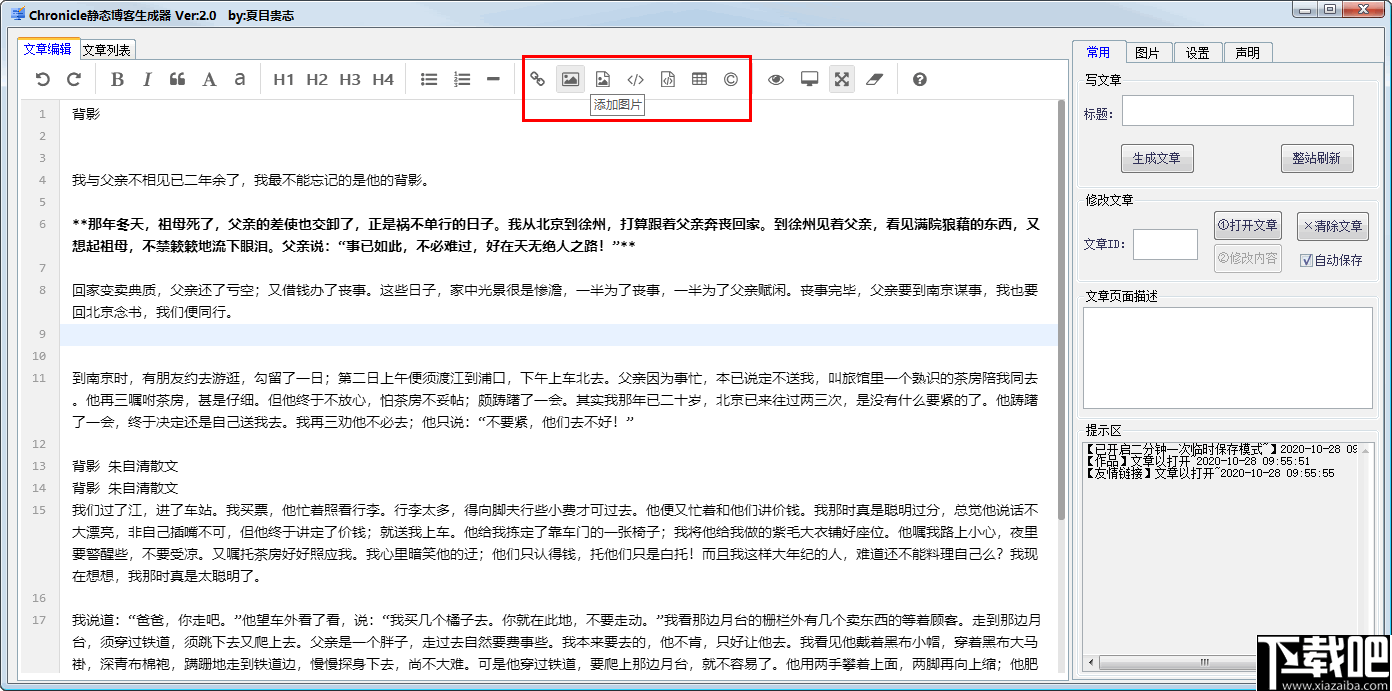Click the 生成文章 button

1156,158
